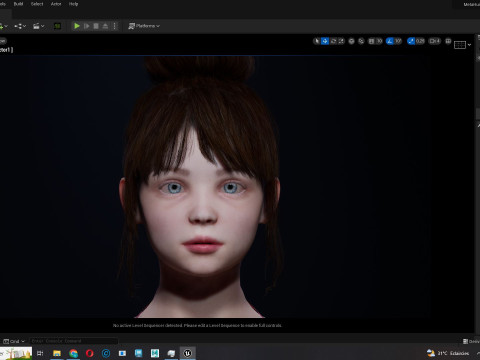
Task: Open the Blueprints dropdown in toolbar
Action: tap(20, 26)
